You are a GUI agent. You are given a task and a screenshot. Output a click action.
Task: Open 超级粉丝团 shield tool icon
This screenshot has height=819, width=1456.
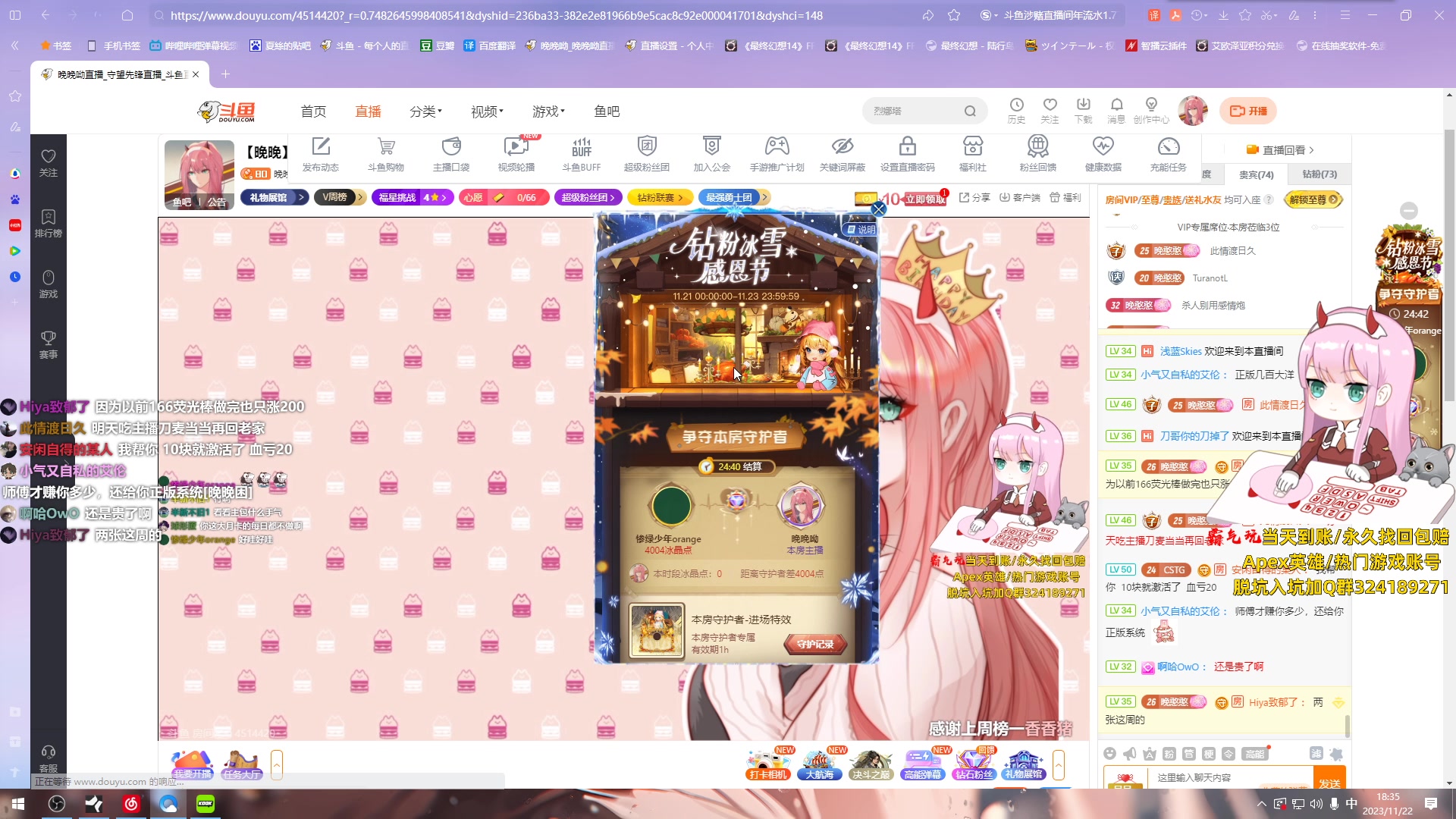[647, 154]
